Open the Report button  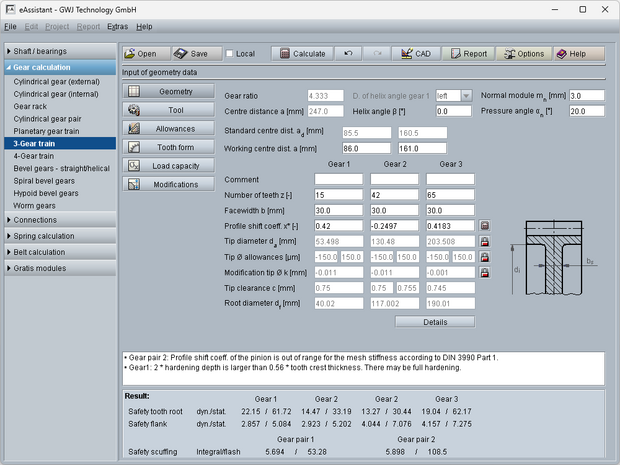pyautogui.click(x=466, y=53)
